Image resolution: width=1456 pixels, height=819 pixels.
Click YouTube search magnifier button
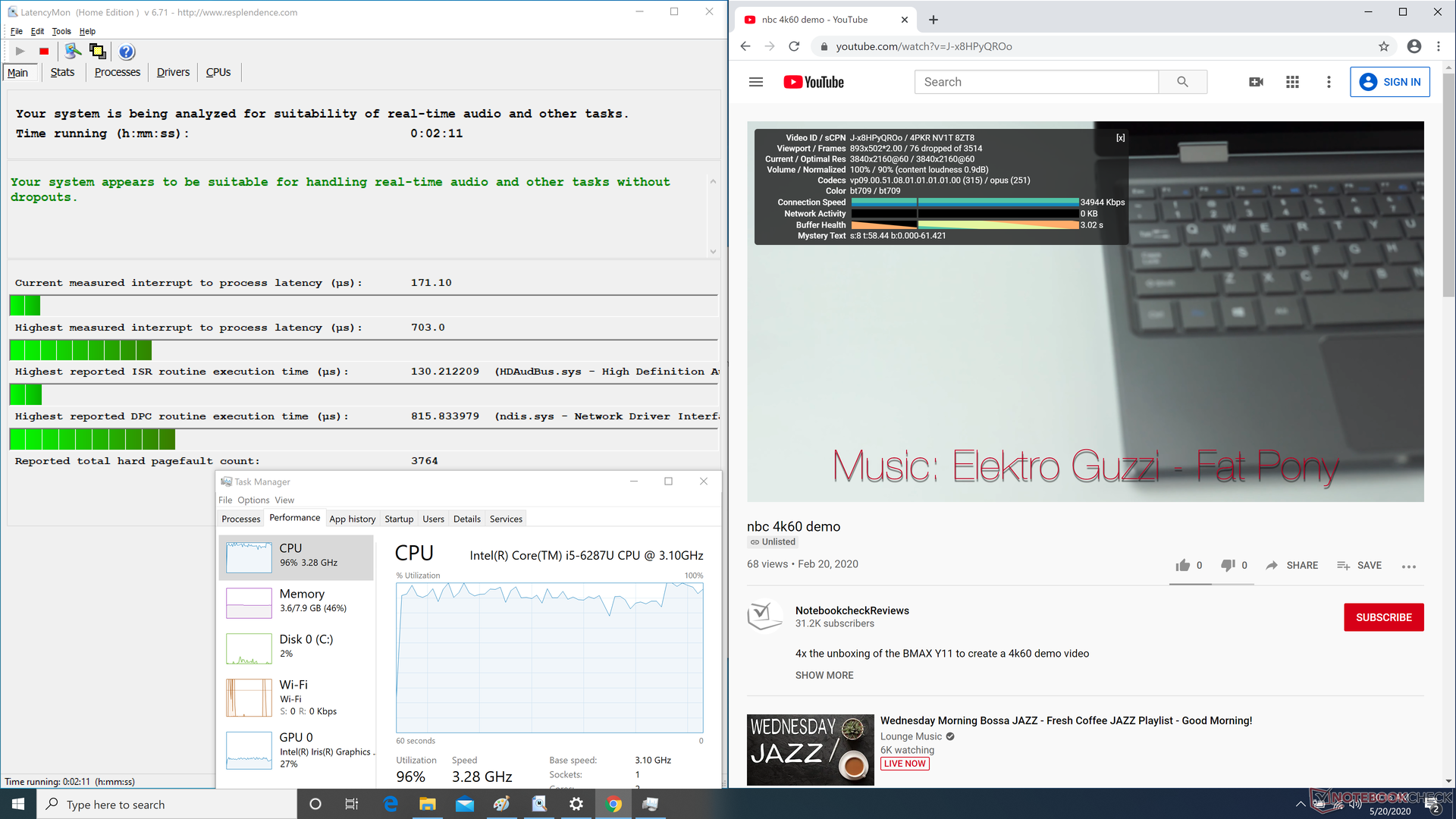pyautogui.click(x=1182, y=82)
